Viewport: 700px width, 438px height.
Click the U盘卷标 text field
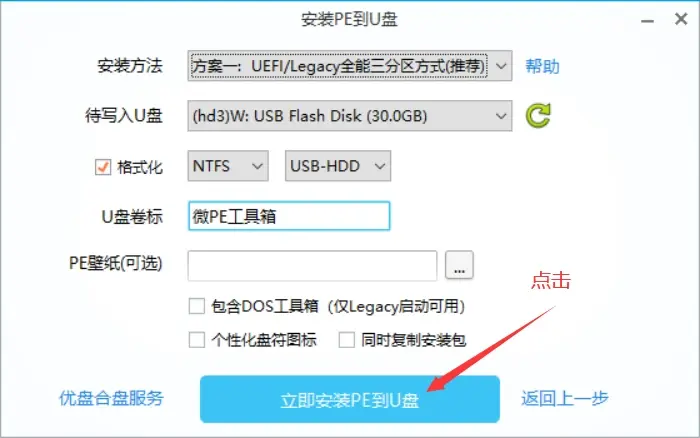coord(289,216)
